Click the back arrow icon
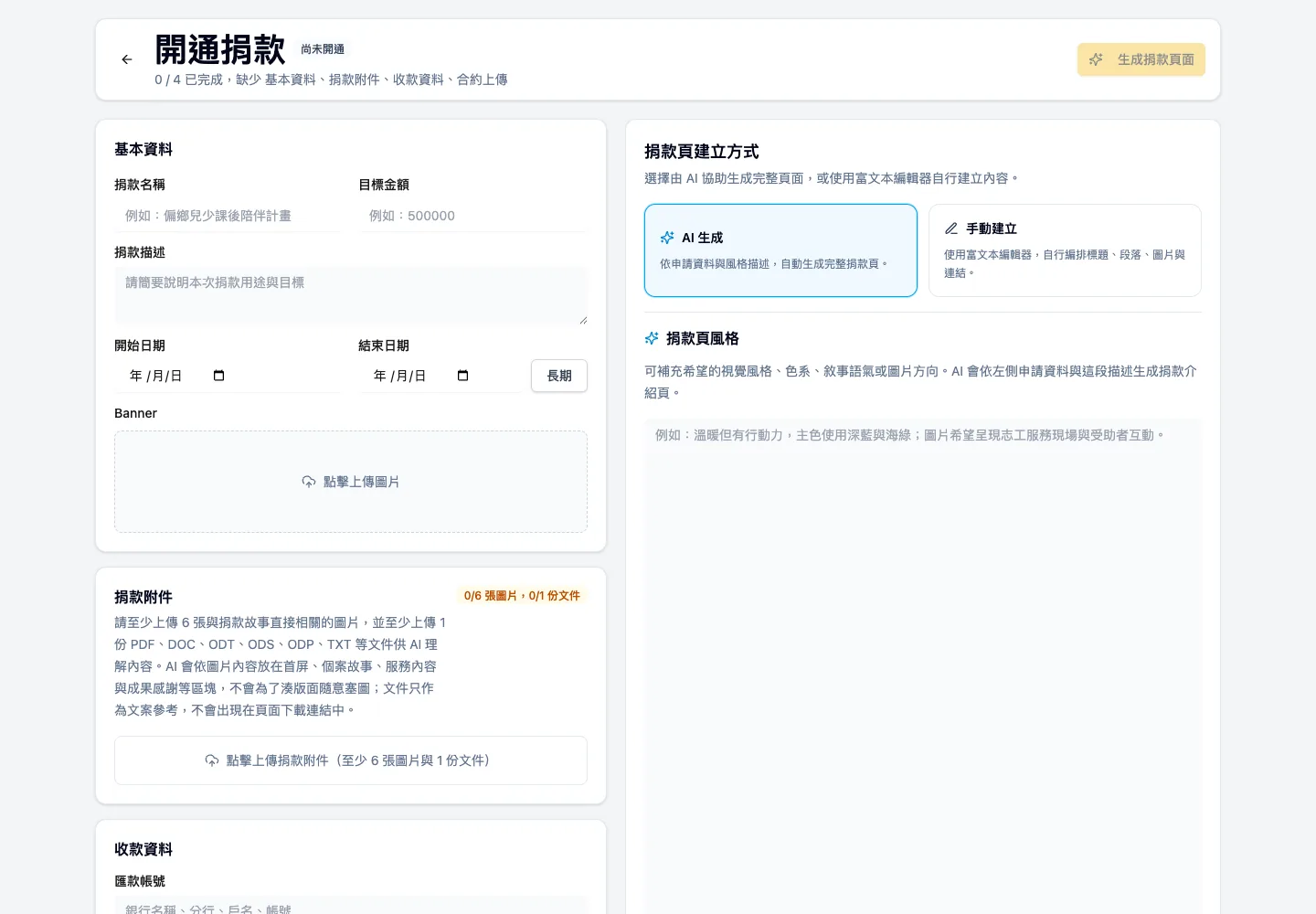Screen dimensions: 1316x914 coord(127,59)
